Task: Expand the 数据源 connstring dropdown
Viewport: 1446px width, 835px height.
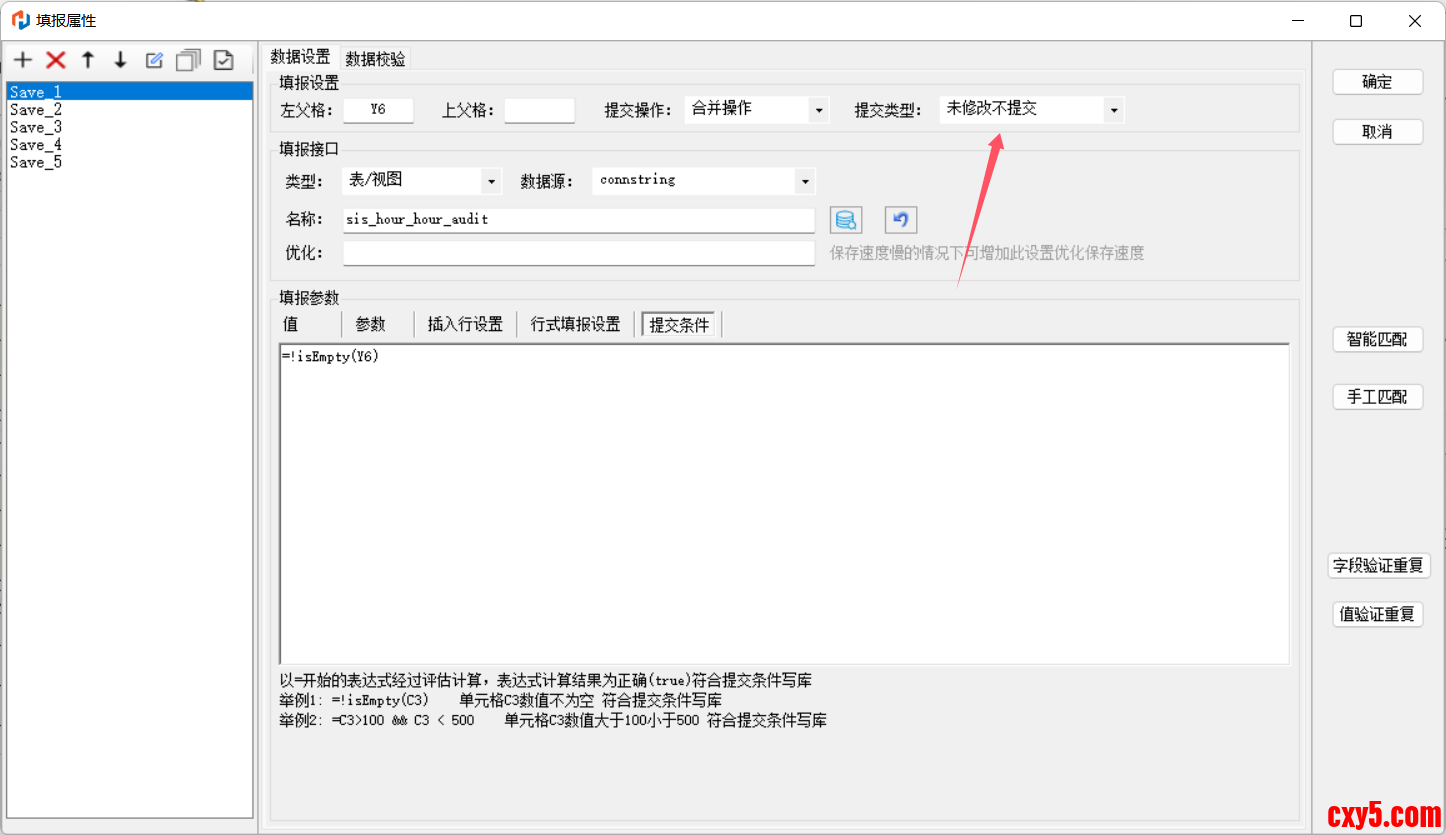Action: [x=804, y=181]
